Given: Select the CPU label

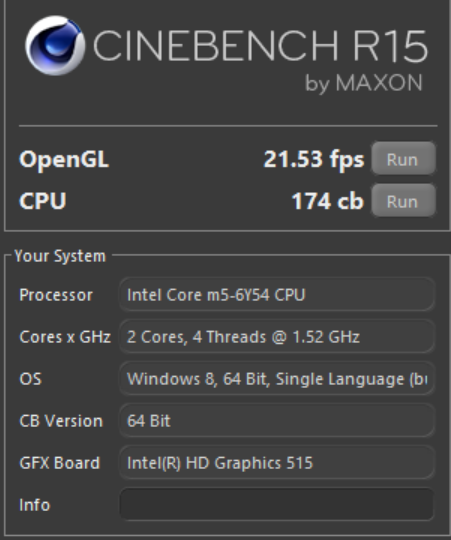Looking at the screenshot, I should (x=43, y=201).
